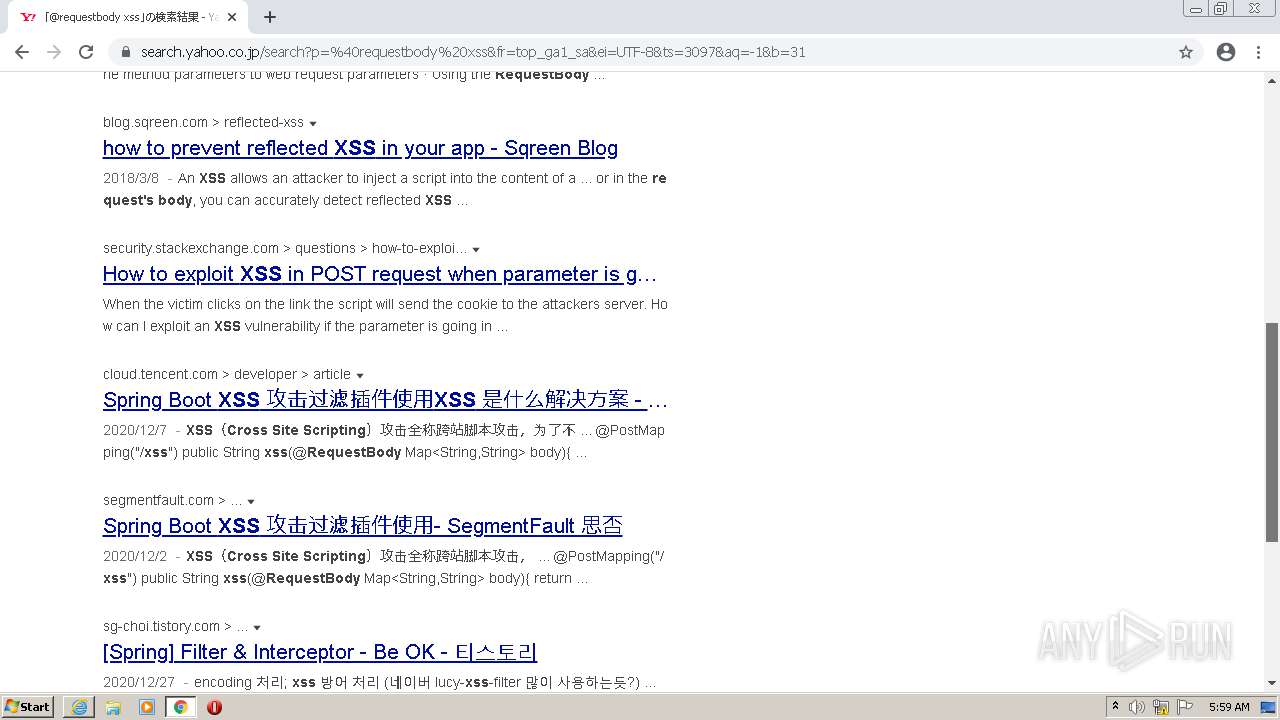Click the browser forward arrow

pos(54,52)
